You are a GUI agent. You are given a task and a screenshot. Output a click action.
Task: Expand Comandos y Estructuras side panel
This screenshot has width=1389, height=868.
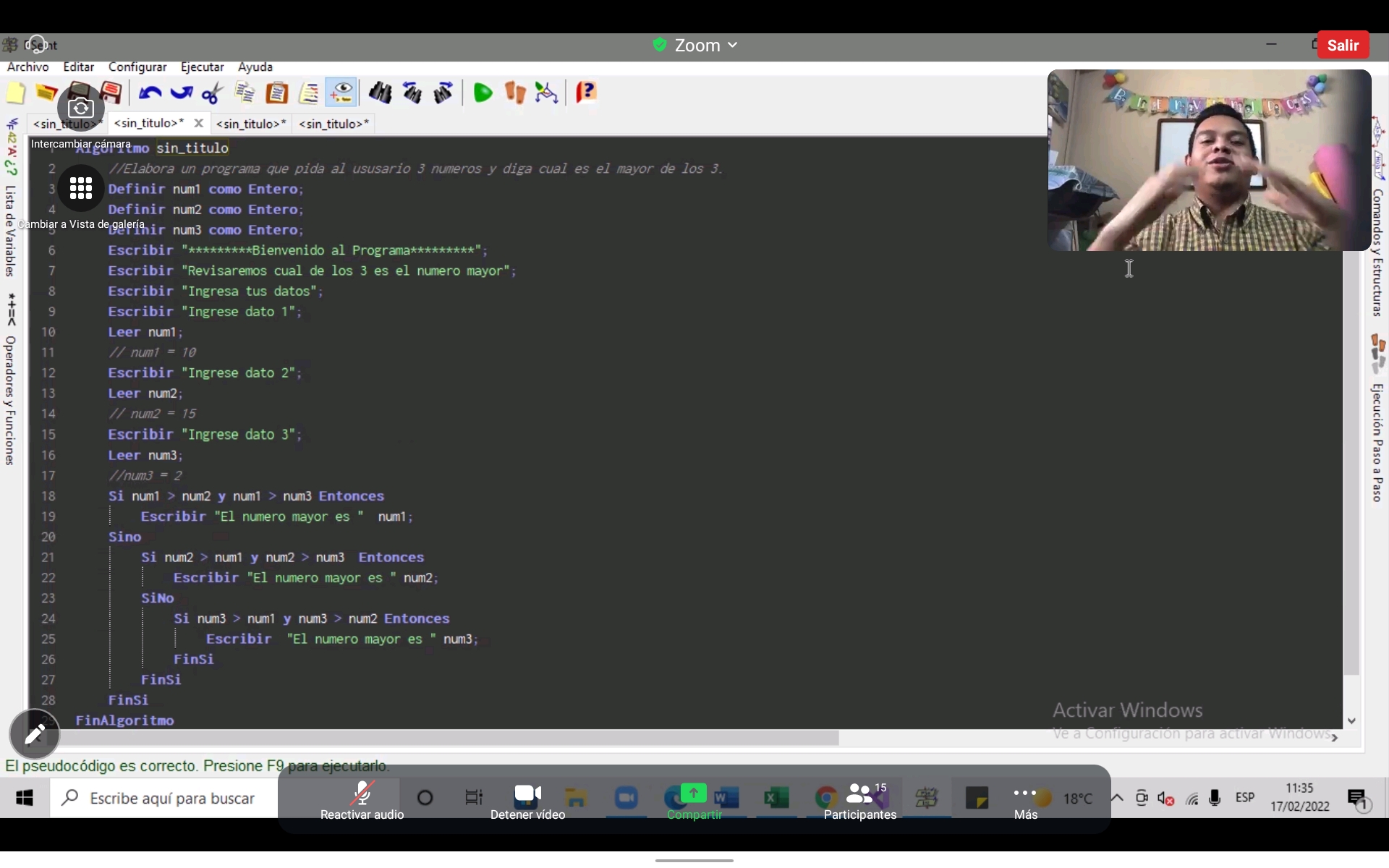pyautogui.click(x=1377, y=253)
